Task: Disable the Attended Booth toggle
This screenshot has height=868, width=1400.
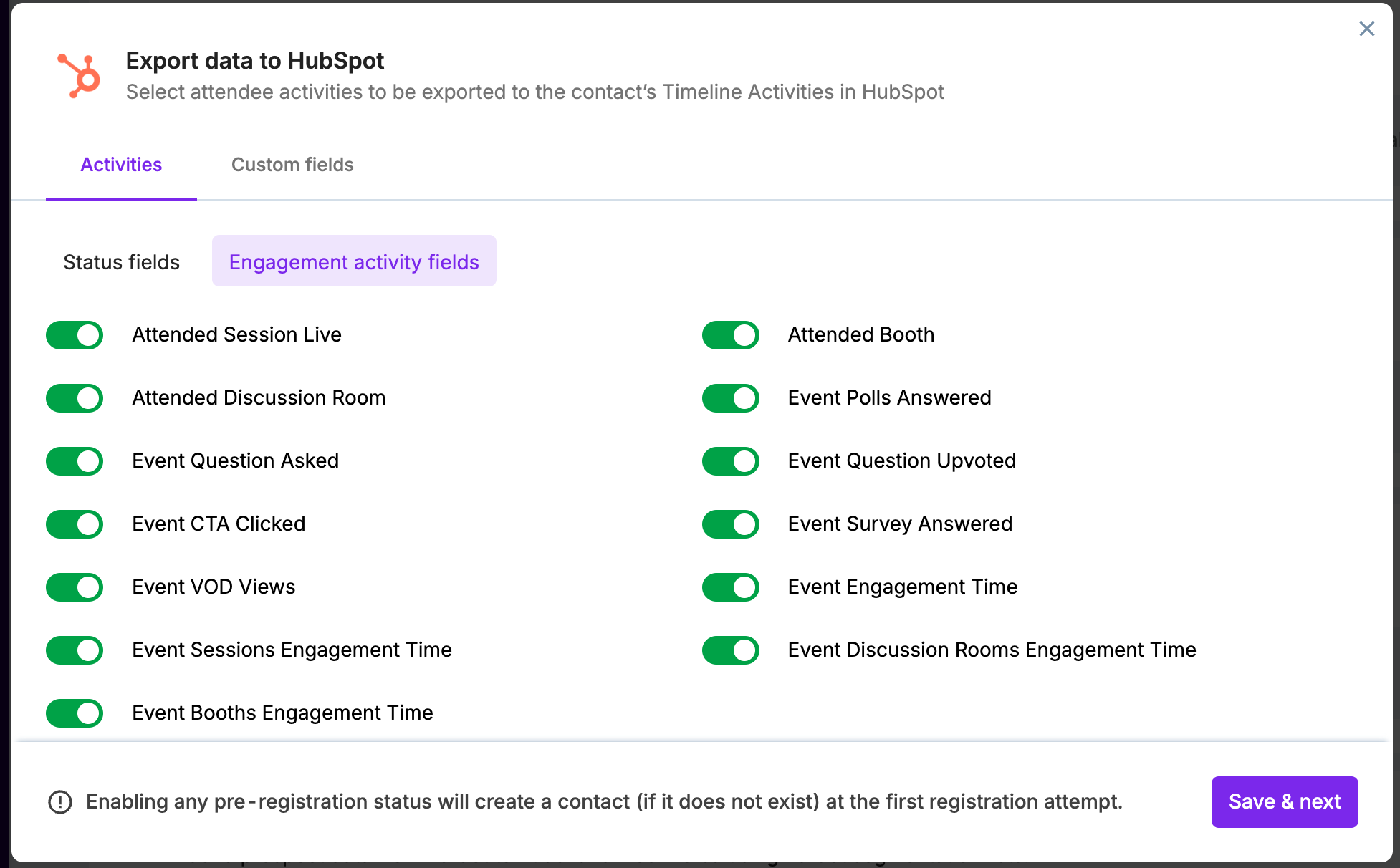Action: pyautogui.click(x=730, y=335)
